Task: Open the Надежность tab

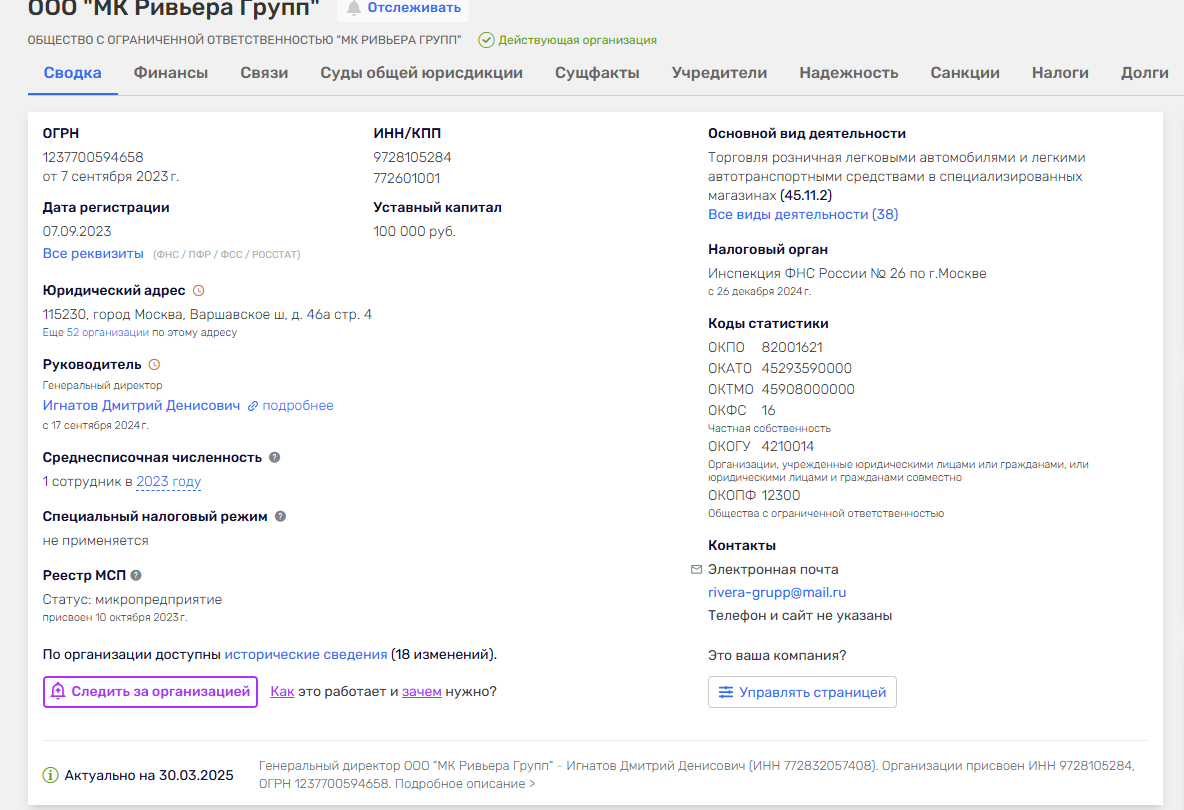Action: coord(849,73)
